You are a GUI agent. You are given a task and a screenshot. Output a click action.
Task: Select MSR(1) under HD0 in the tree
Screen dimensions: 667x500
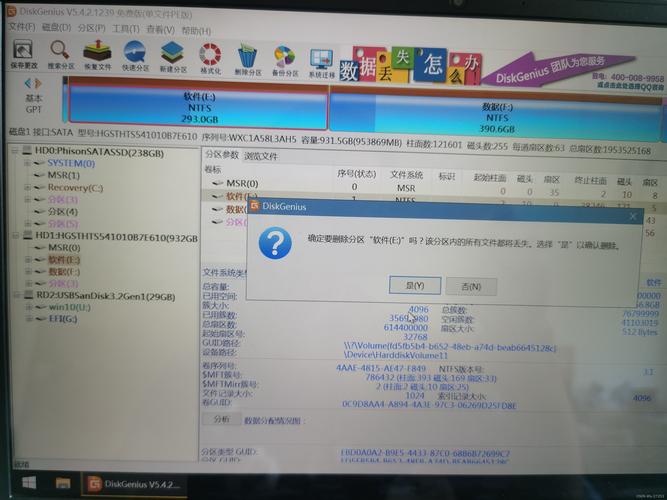63,175
